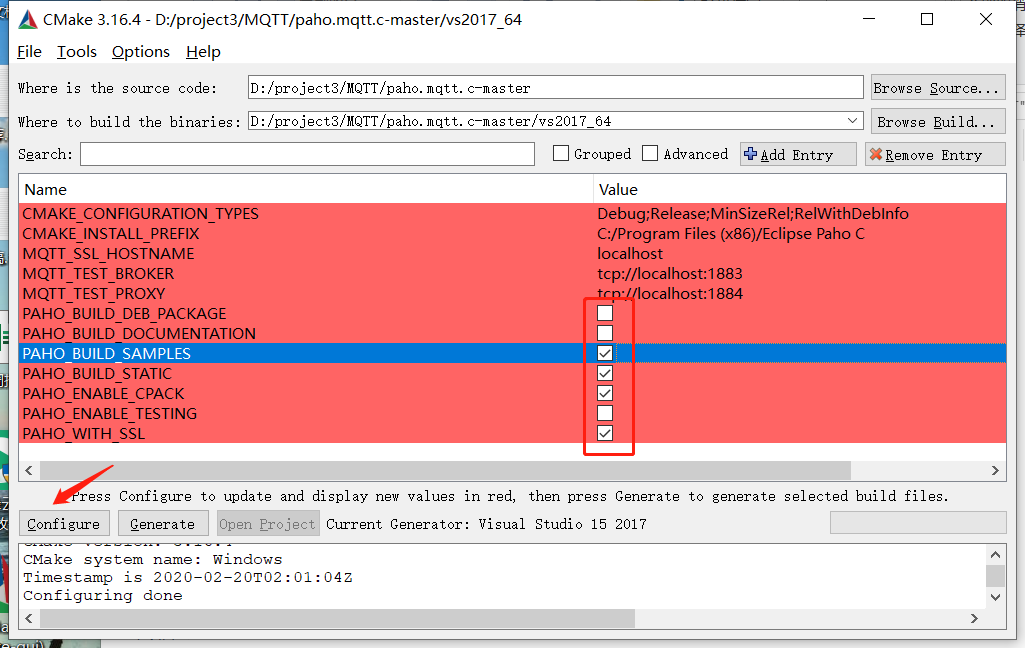This screenshot has height=648, width=1025.
Task: Open the Options menu
Action: pos(140,51)
